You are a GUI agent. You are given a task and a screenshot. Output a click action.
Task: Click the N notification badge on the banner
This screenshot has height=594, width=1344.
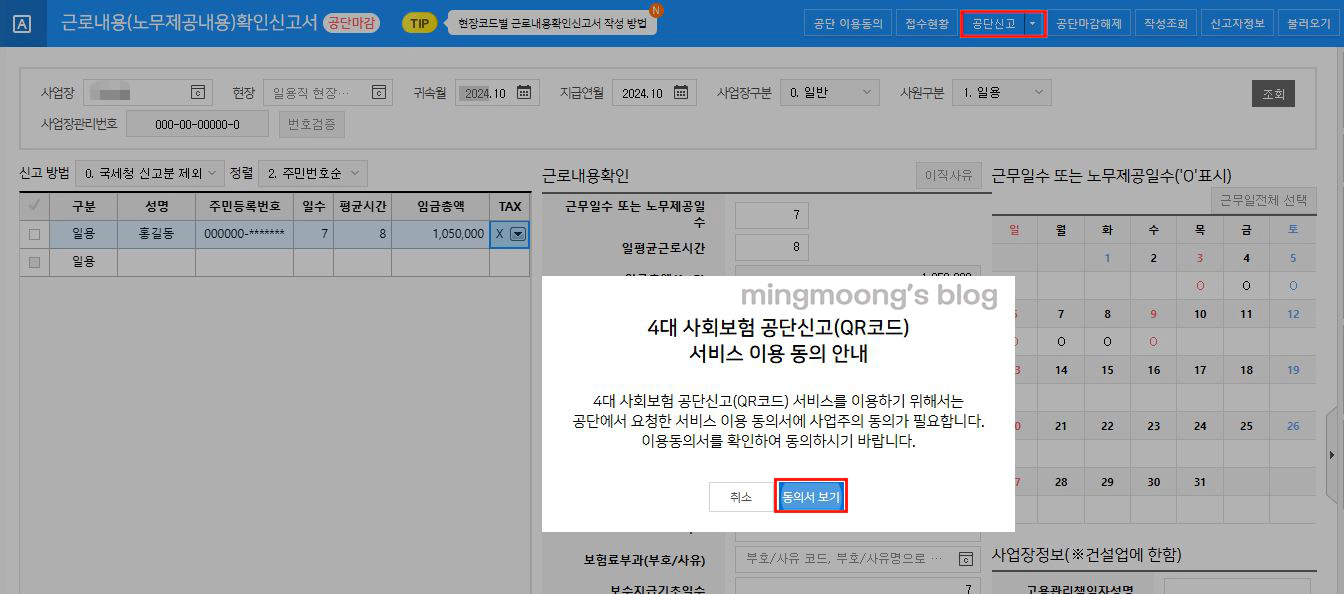pyautogui.click(x=657, y=9)
